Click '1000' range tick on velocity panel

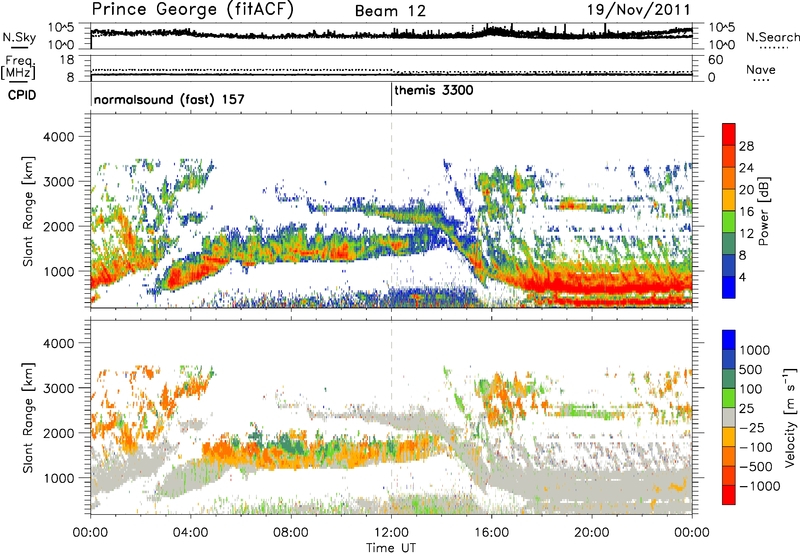tap(58, 478)
